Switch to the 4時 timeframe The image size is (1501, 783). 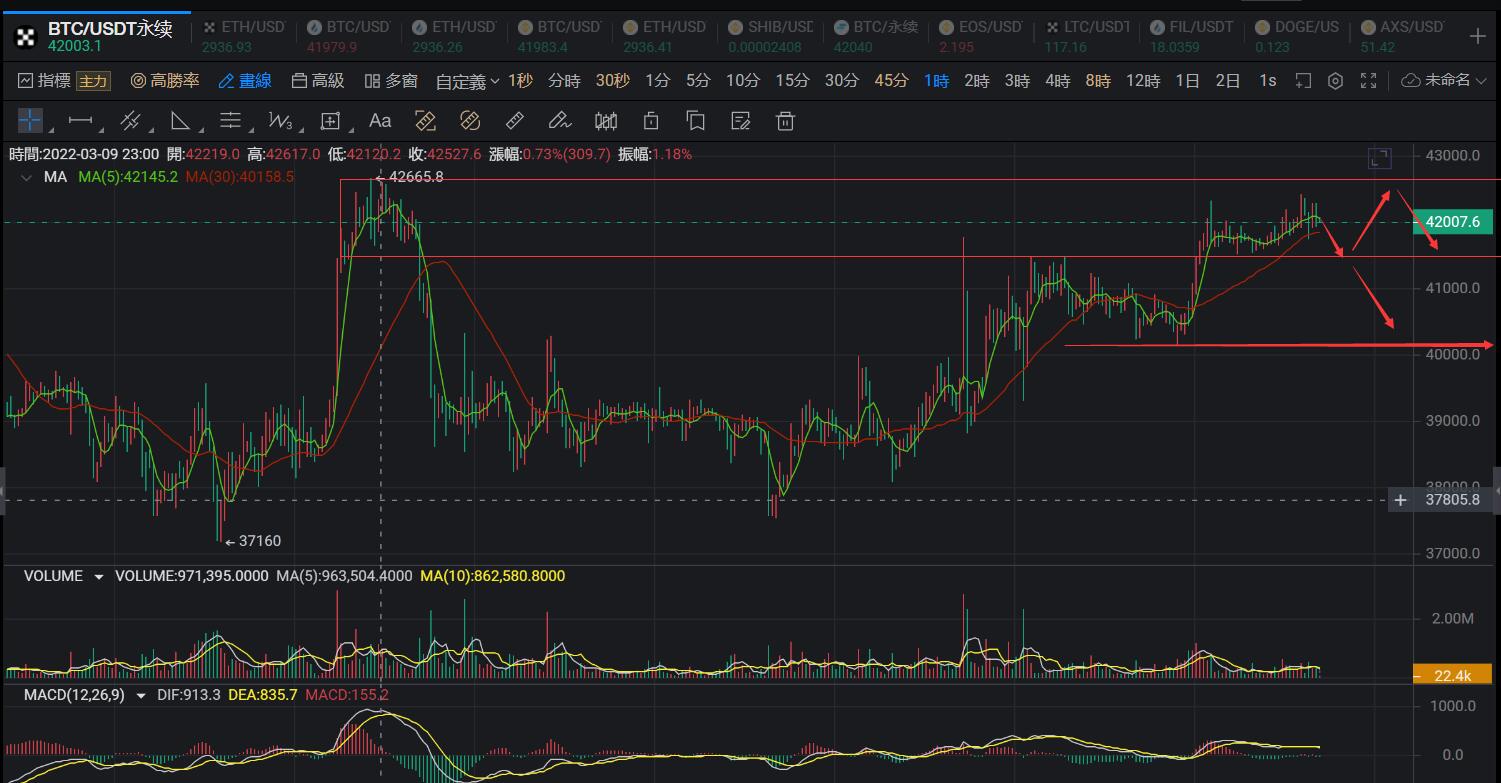pyautogui.click(x=1057, y=81)
